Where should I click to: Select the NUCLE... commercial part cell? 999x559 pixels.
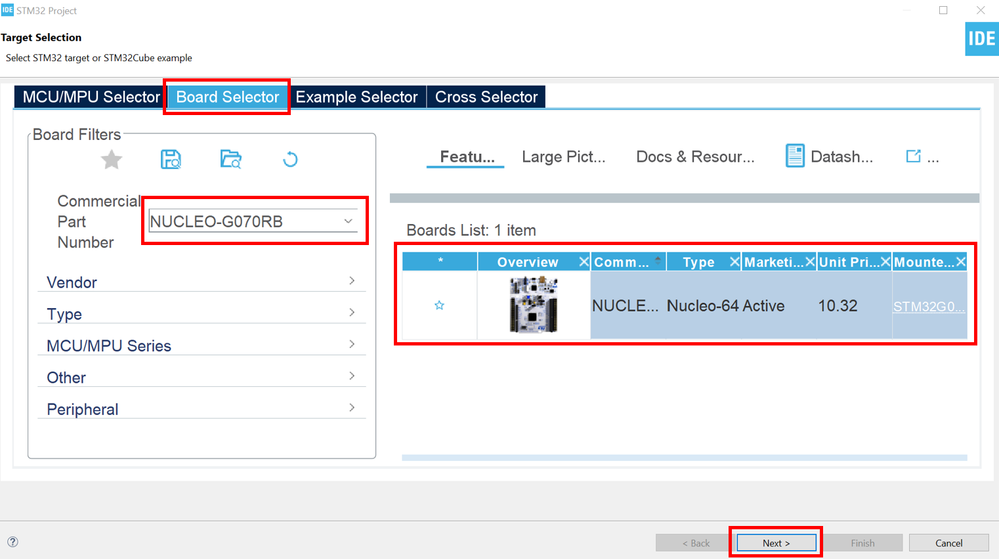tap(628, 305)
